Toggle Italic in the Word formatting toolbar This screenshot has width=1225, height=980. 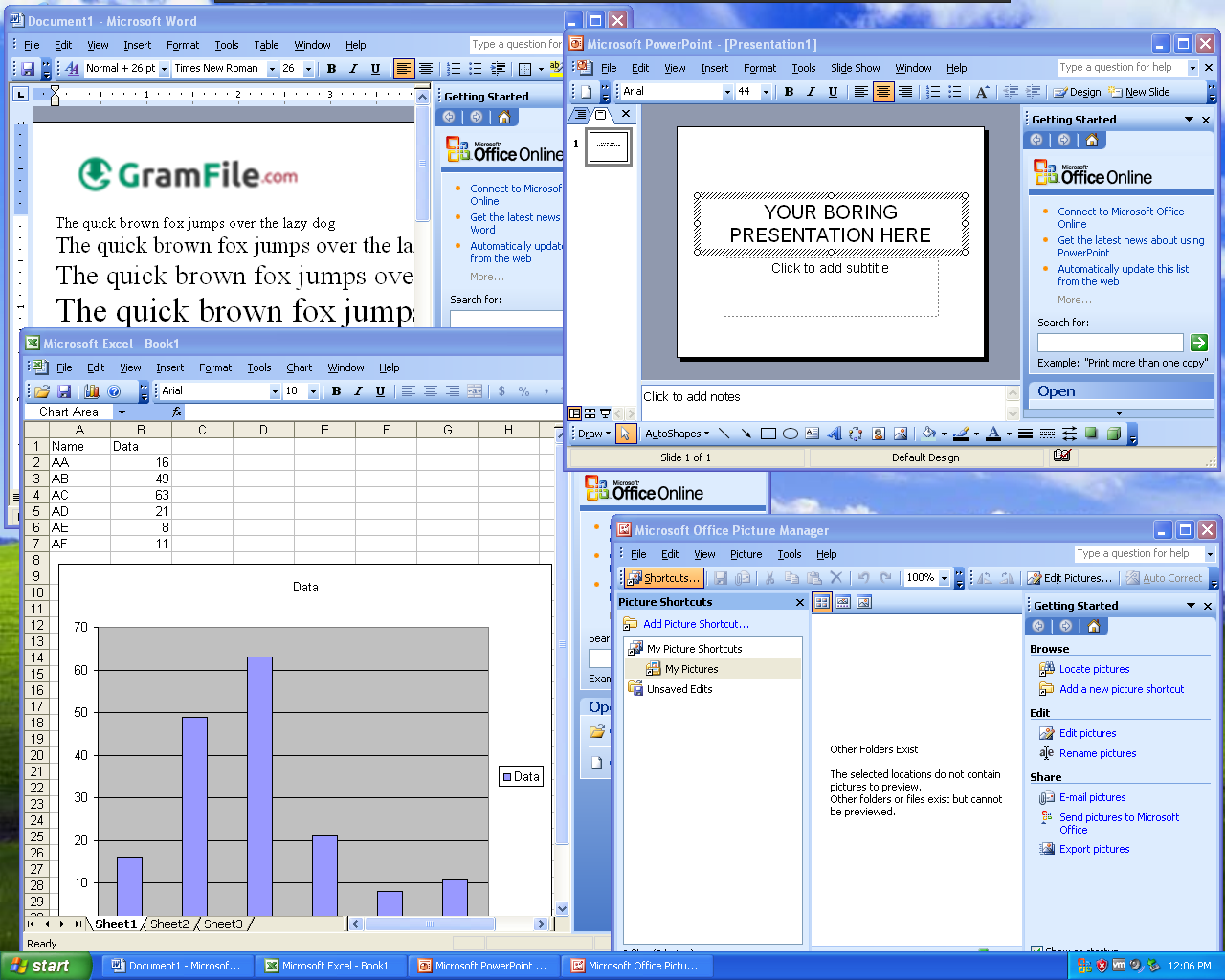click(x=353, y=69)
